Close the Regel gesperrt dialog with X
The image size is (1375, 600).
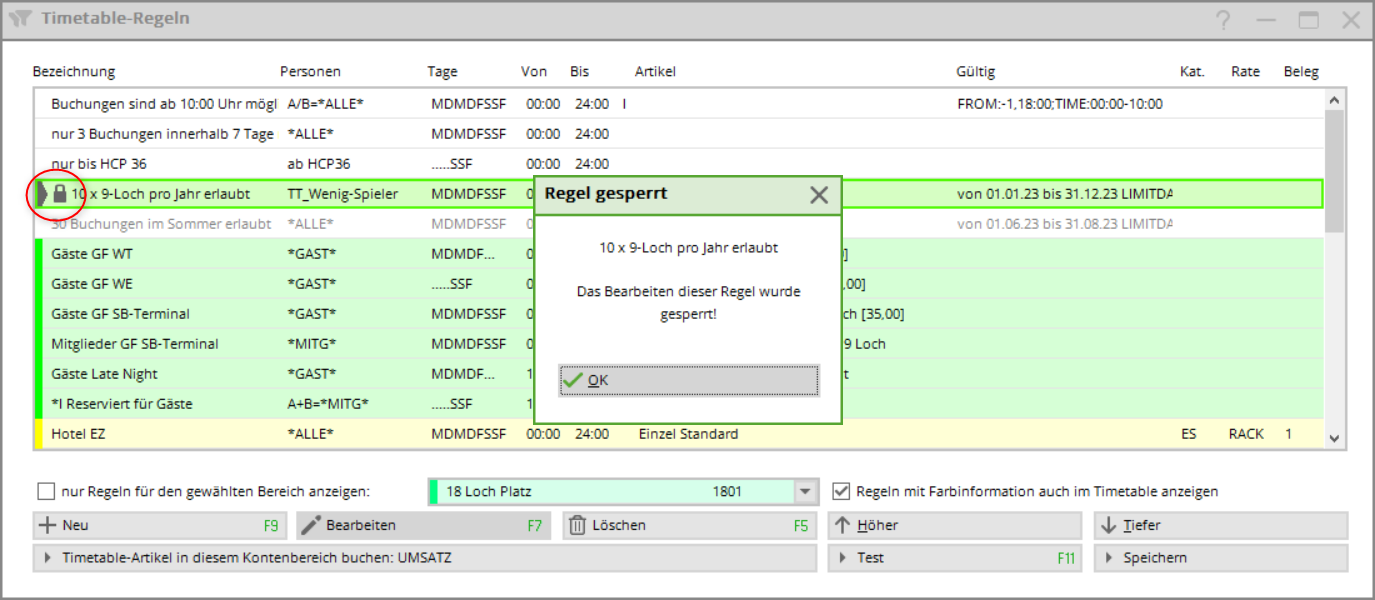(x=818, y=195)
